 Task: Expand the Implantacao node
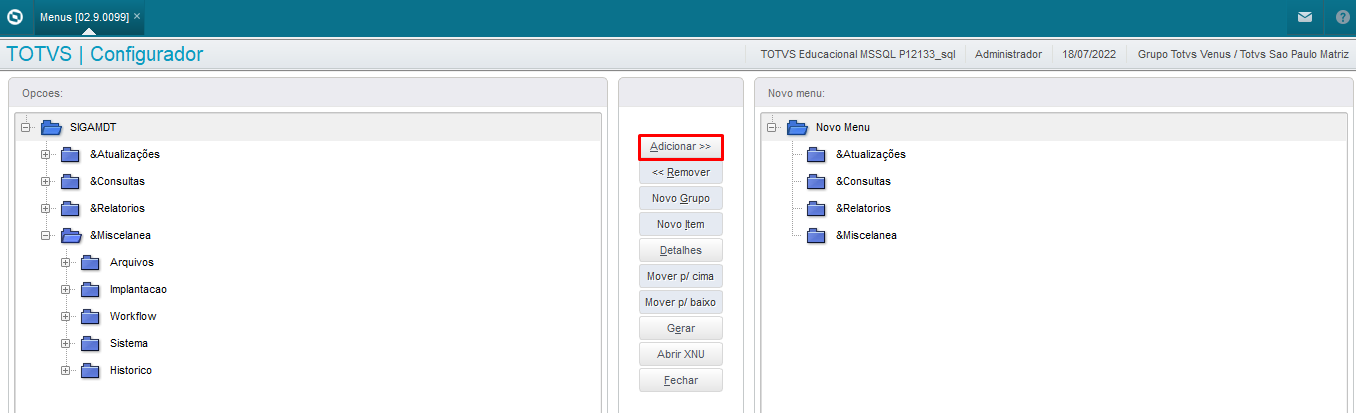[65, 289]
